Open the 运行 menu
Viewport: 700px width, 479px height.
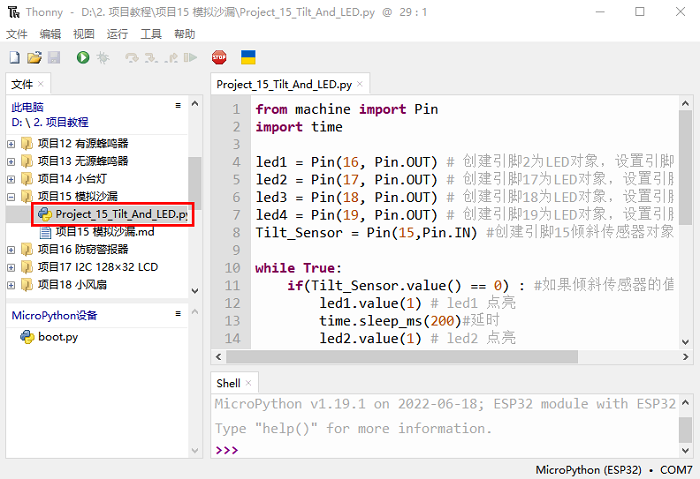point(117,33)
